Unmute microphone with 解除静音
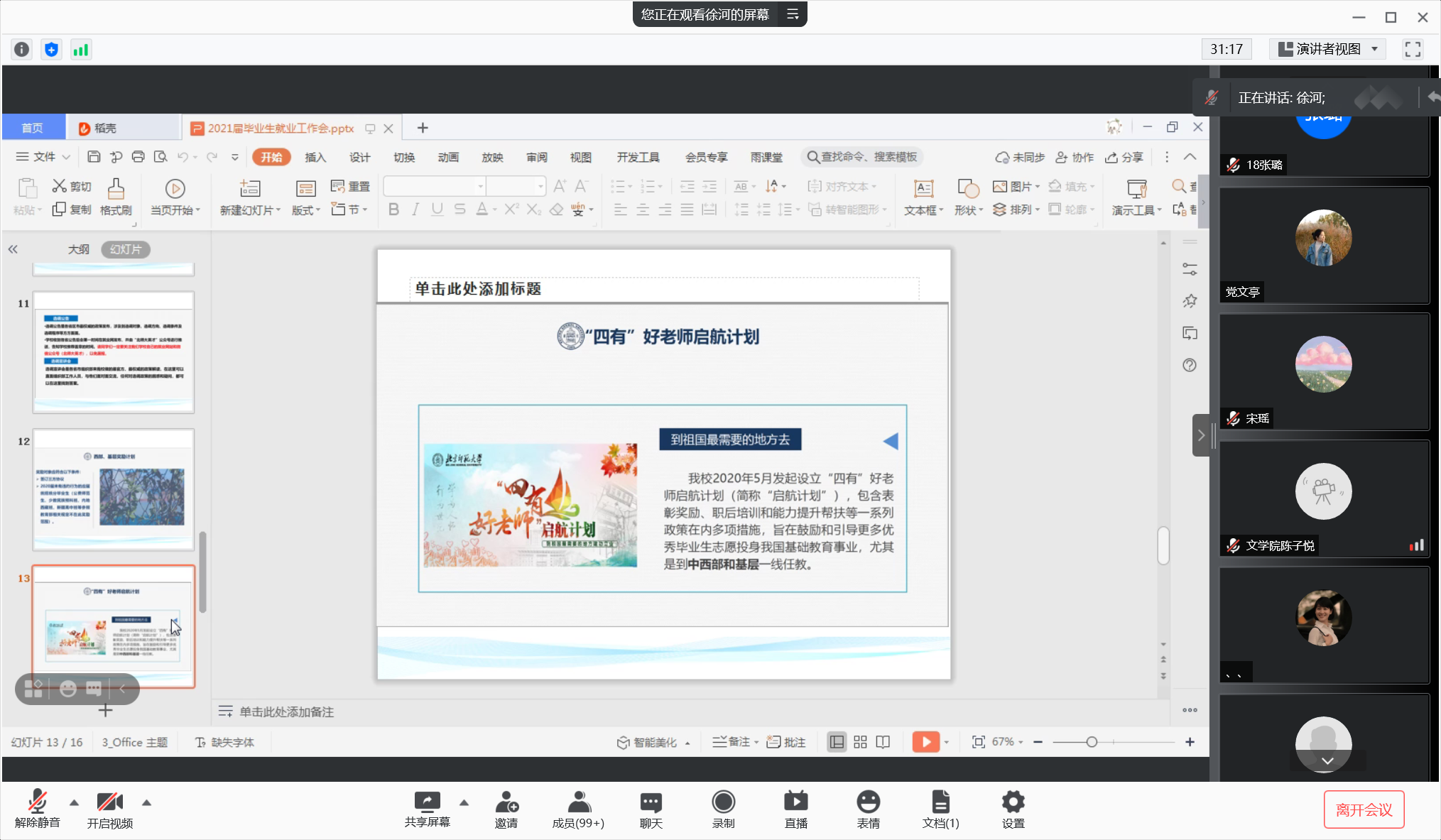Screen dimensions: 1441x840 point(38,809)
